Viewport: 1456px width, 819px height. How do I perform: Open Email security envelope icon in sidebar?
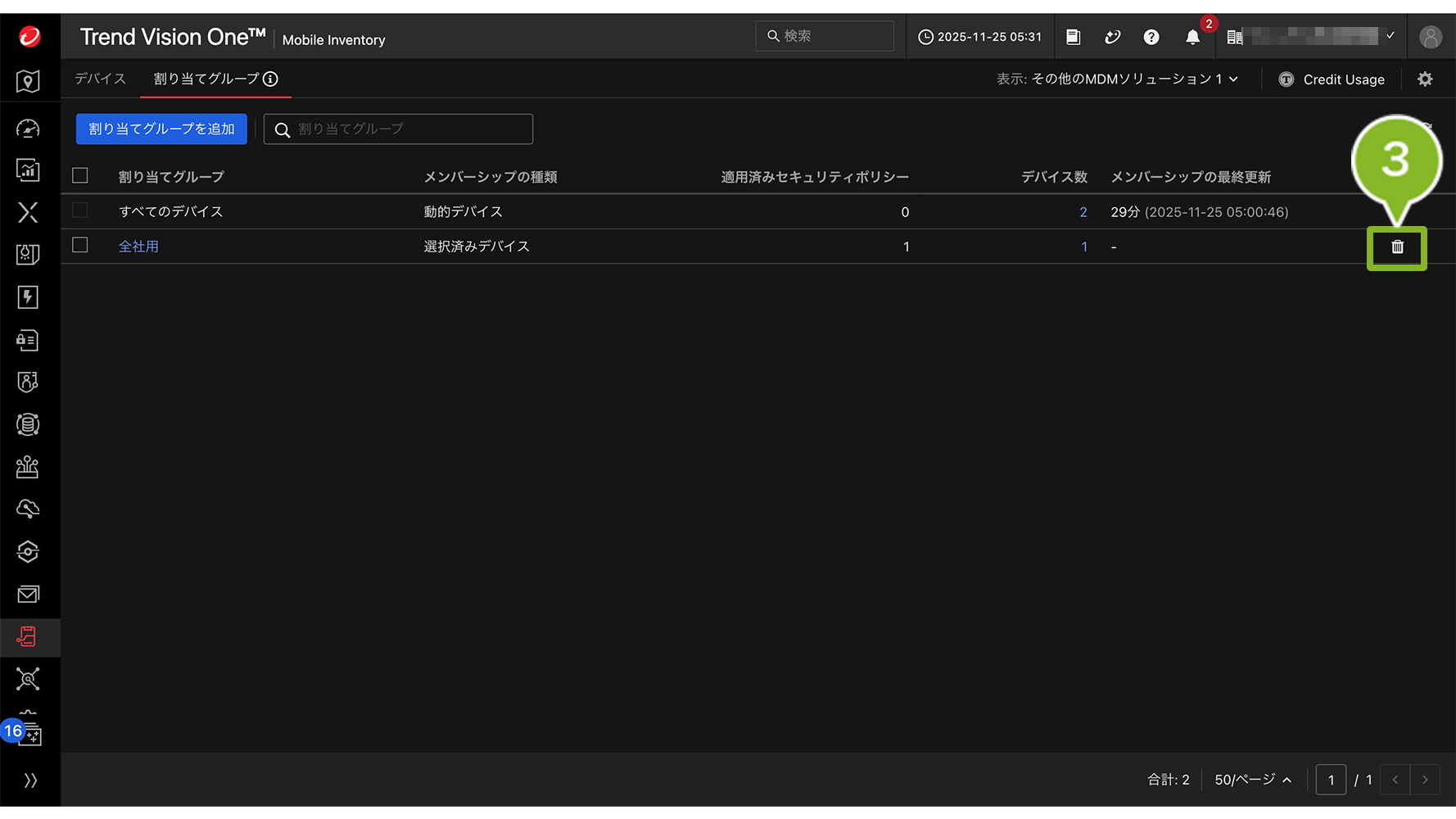pyautogui.click(x=28, y=594)
